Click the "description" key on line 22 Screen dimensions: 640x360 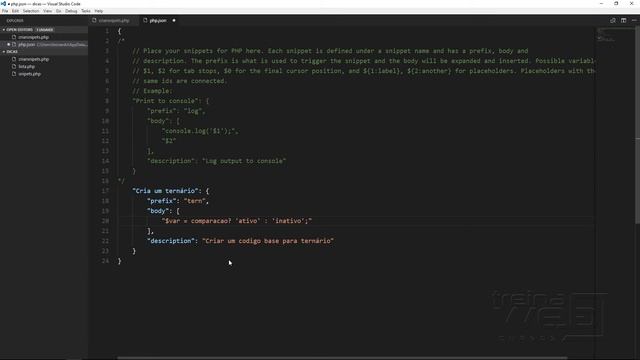pos(171,241)
